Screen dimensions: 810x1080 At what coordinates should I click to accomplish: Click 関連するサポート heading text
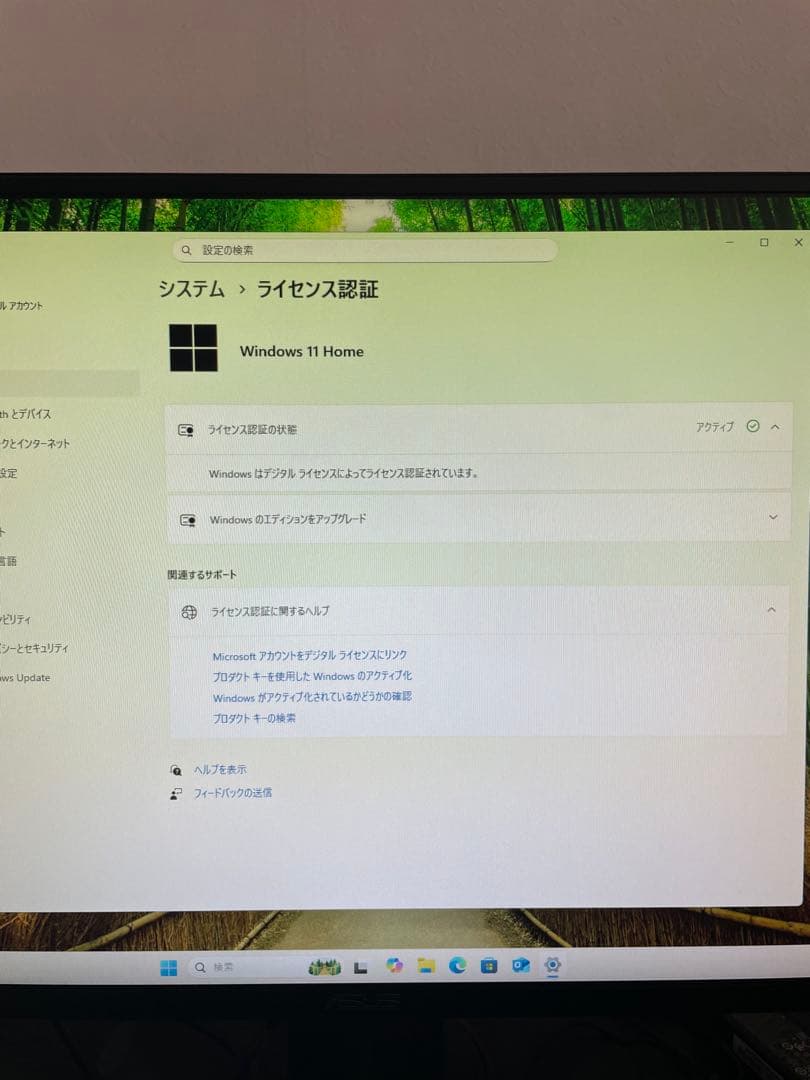click(202, 574)
